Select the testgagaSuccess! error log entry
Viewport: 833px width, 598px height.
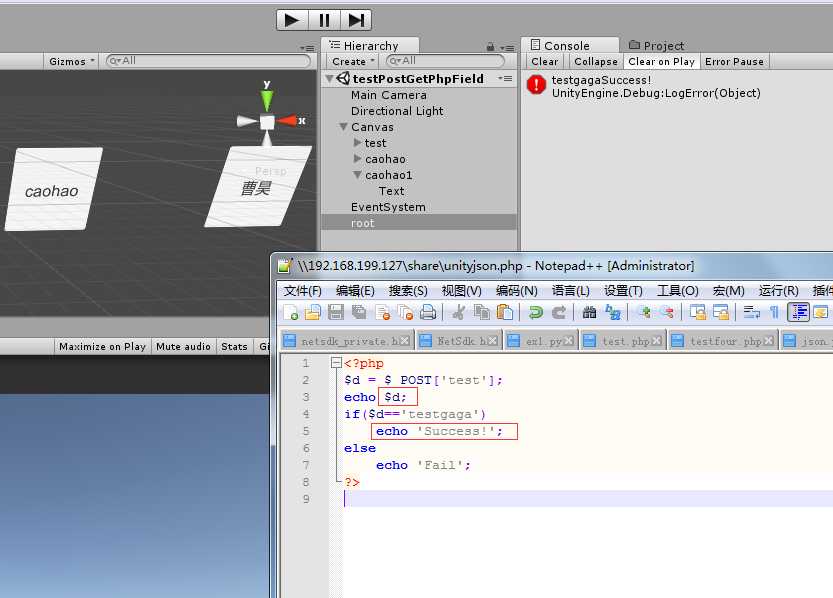click(x=676, y=86)
